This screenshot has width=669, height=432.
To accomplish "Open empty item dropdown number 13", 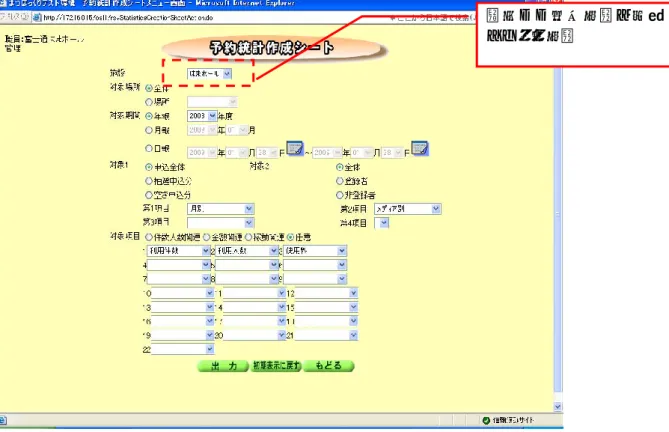I will pos(183,307).
